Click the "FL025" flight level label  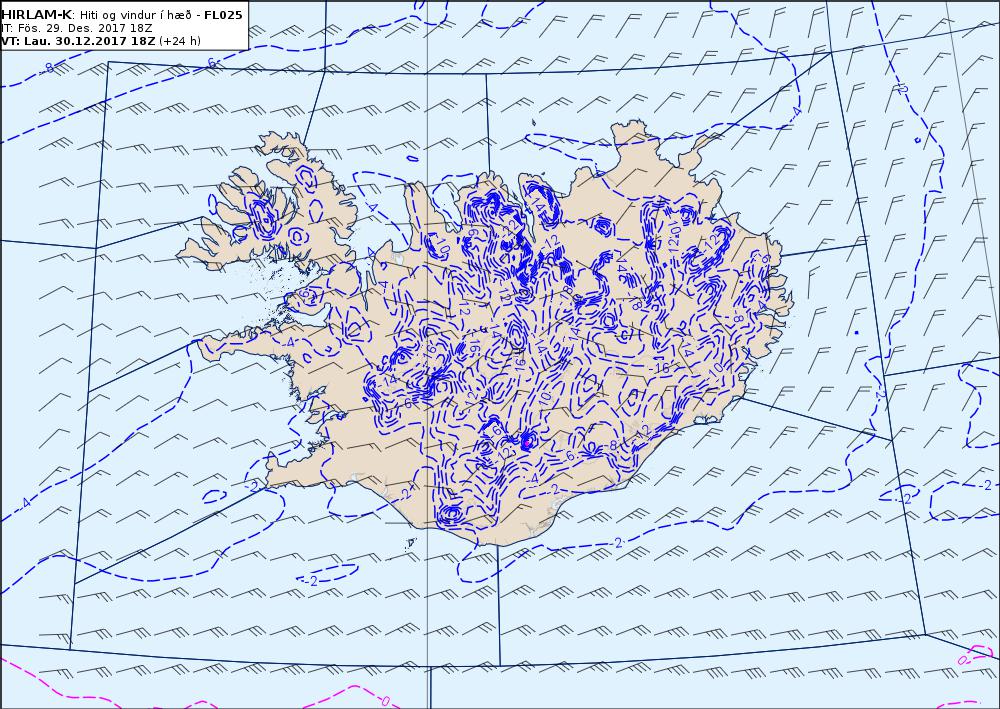pyautogui.click(x=223, y=15)
